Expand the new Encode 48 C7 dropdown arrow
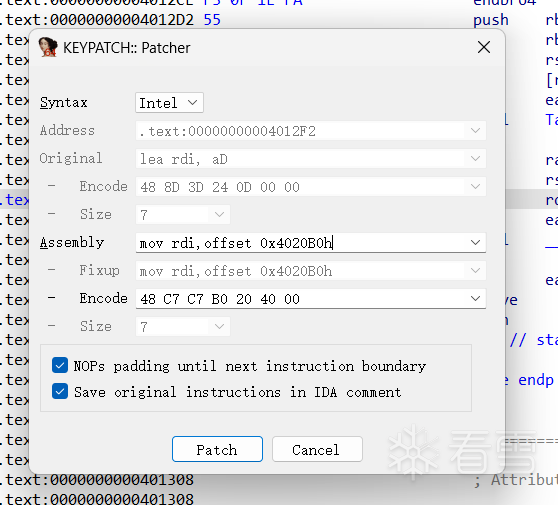 tap(475, 299)
